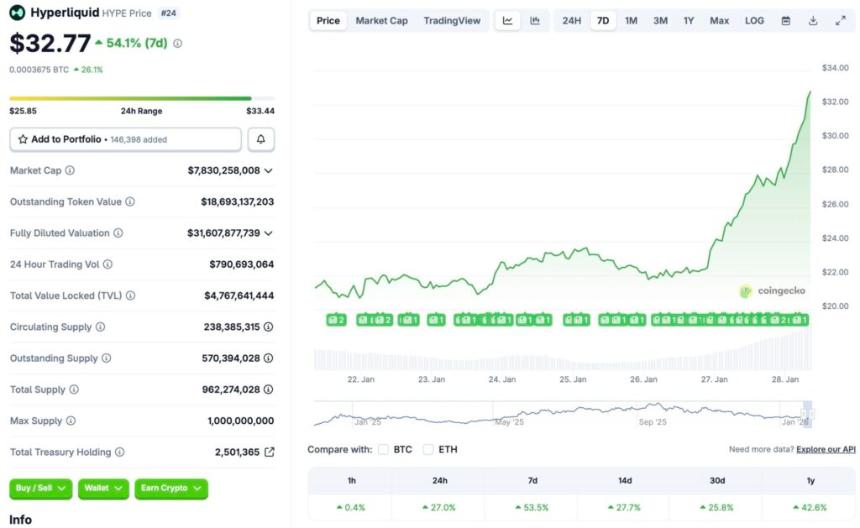The image size is (860, 528).
Task: Switch to line chart view icon
Action: point(508,21)
